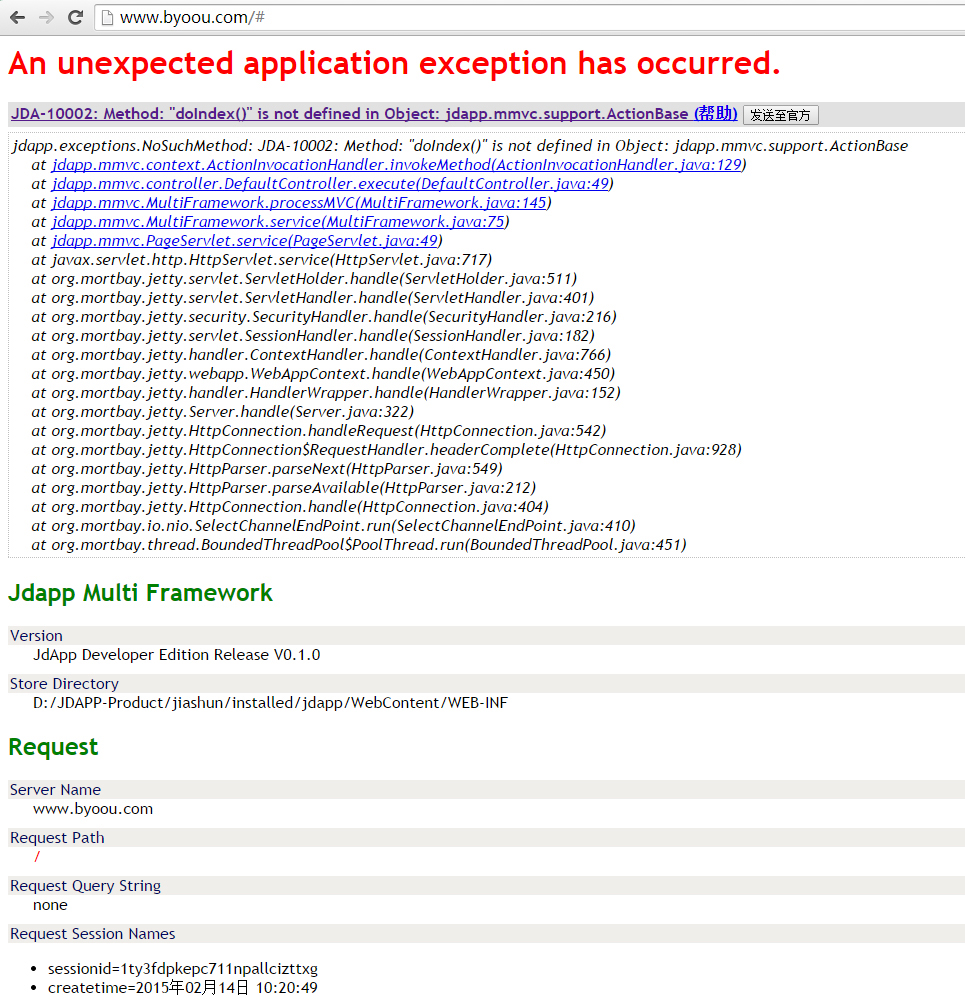Reload the page with the refresh icon

click(75, 17)
